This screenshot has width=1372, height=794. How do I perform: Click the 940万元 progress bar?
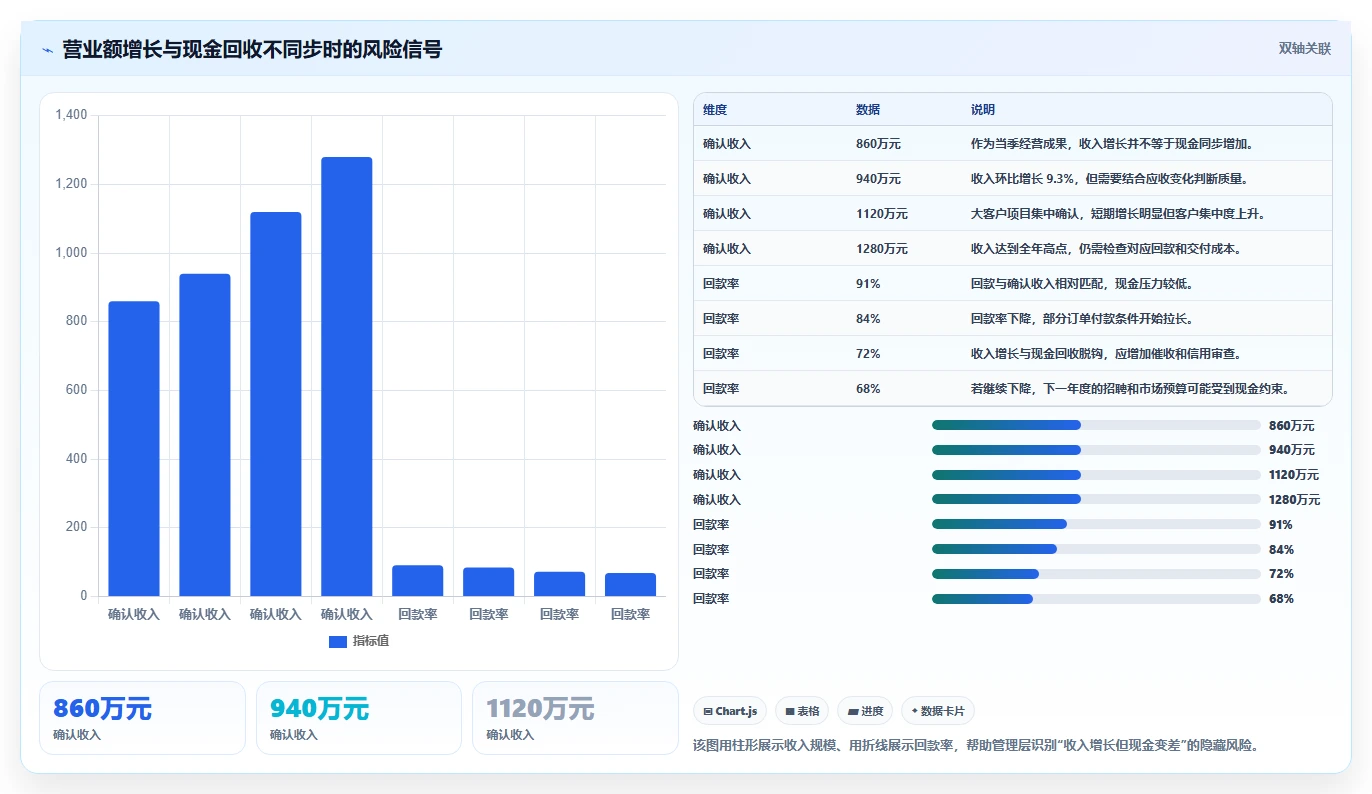[1096, 450]
